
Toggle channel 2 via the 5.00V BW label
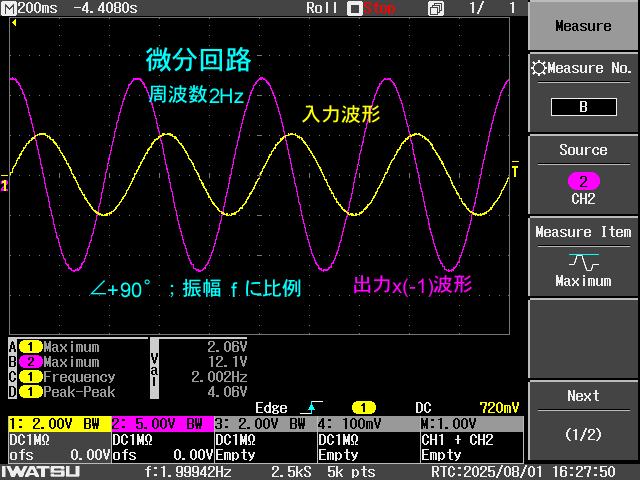(x=161, y=424)
